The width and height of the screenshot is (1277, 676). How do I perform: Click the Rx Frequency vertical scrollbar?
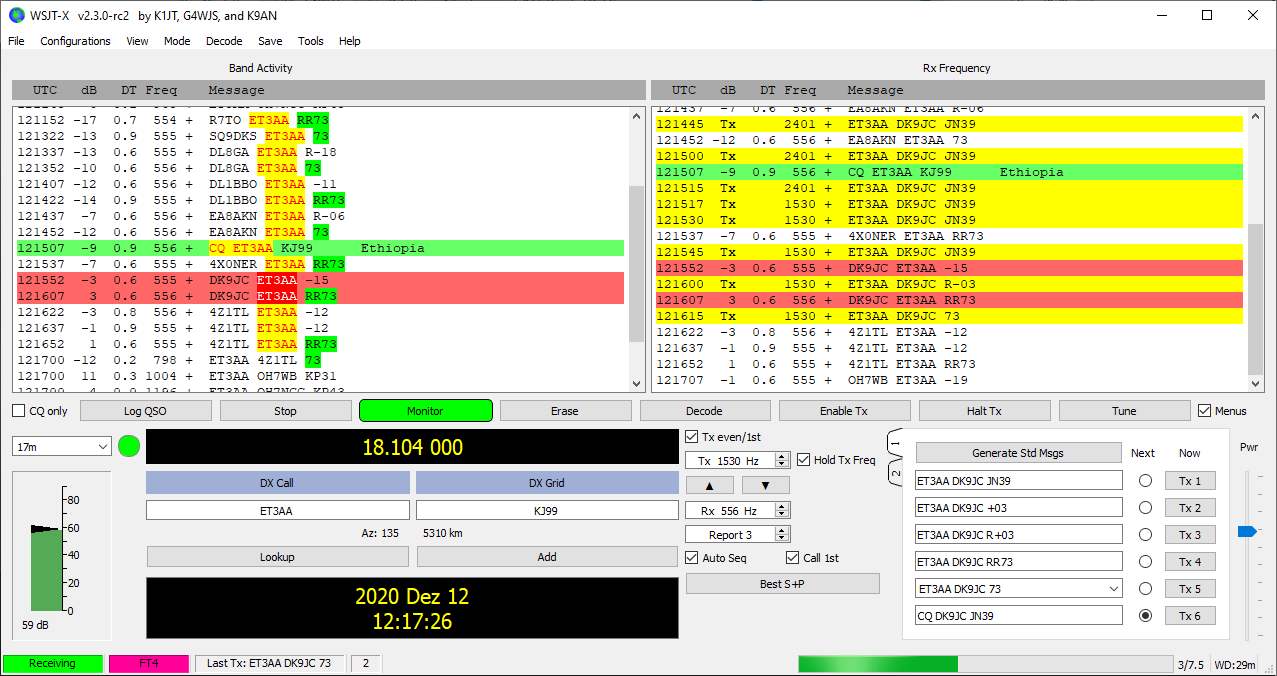pyautogui.click(x=1256, y=249)
